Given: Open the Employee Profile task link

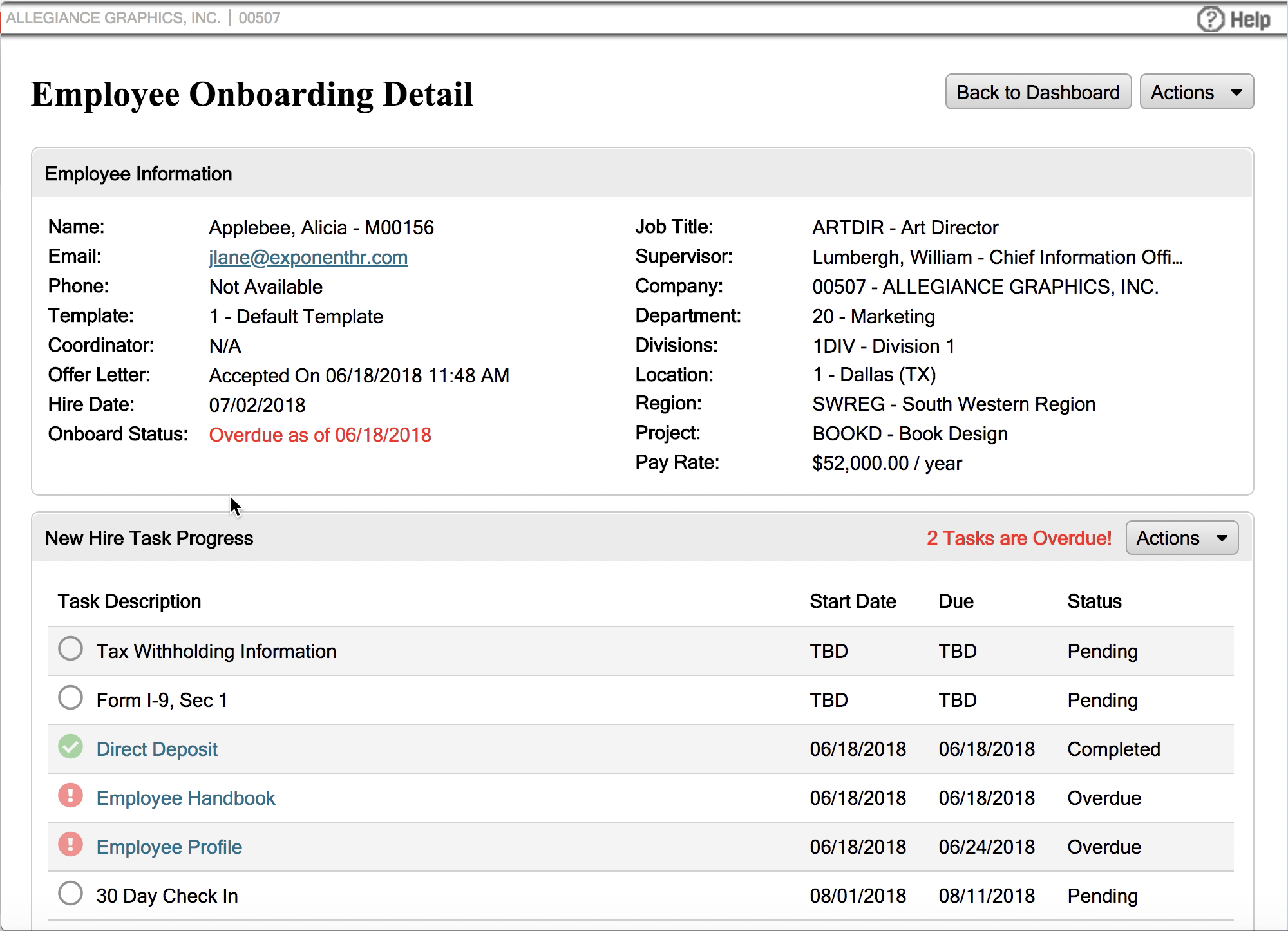Looking at the screenshot, I should click(x=169, y=847).
